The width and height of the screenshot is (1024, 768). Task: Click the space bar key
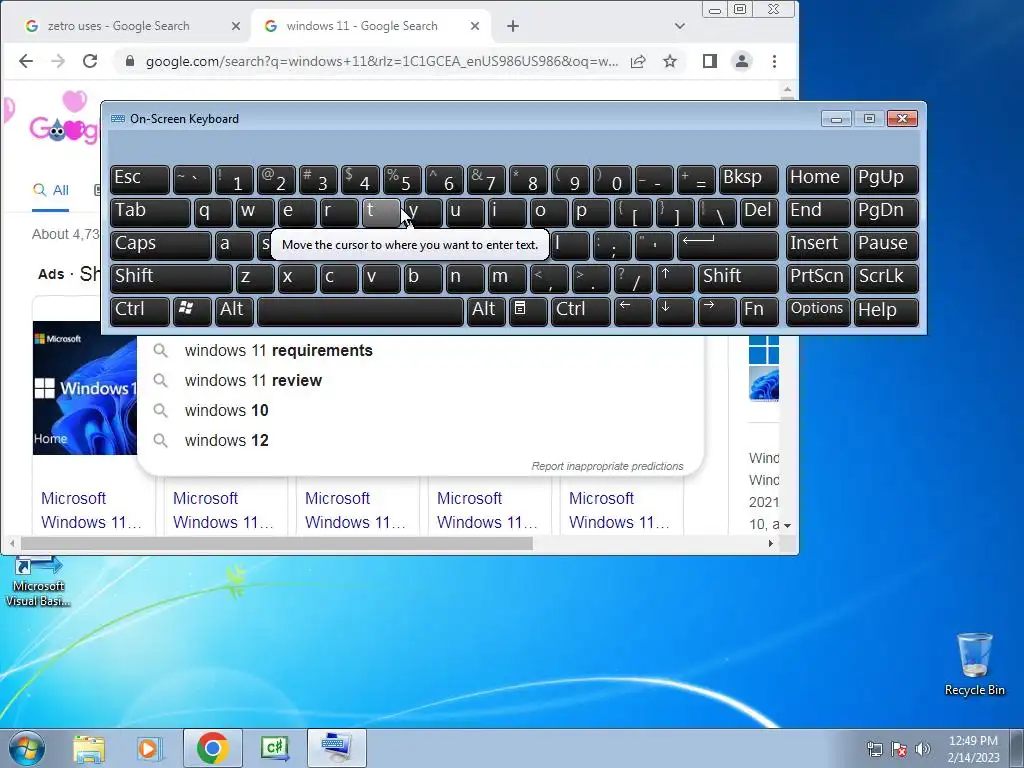pyautogui.click(x=360, y=311)
